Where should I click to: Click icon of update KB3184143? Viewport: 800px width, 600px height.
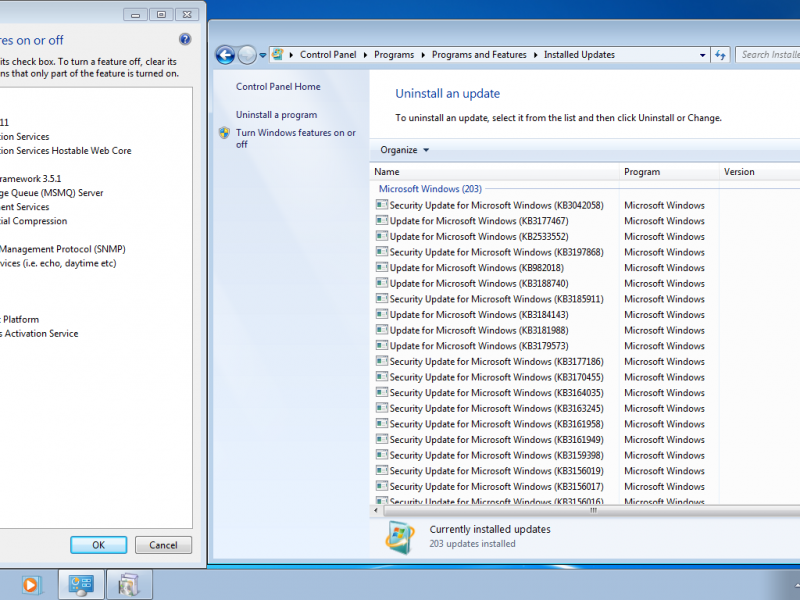point(382,314)
